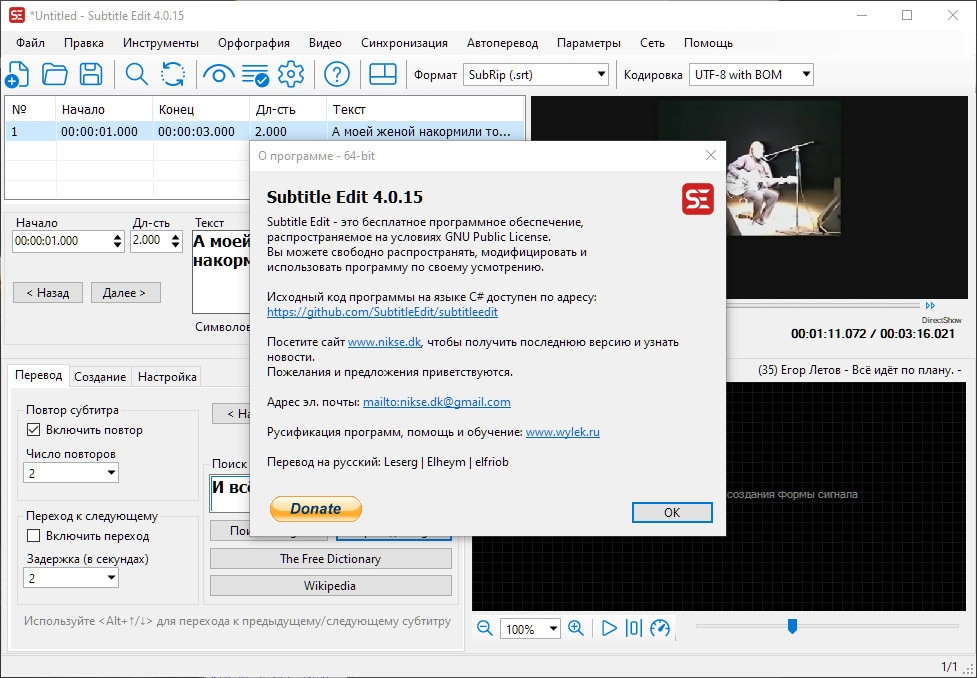The height and width of the screenshot is (678, 977).
Task: Click the center waveform position icon
Action: [633, 628]
